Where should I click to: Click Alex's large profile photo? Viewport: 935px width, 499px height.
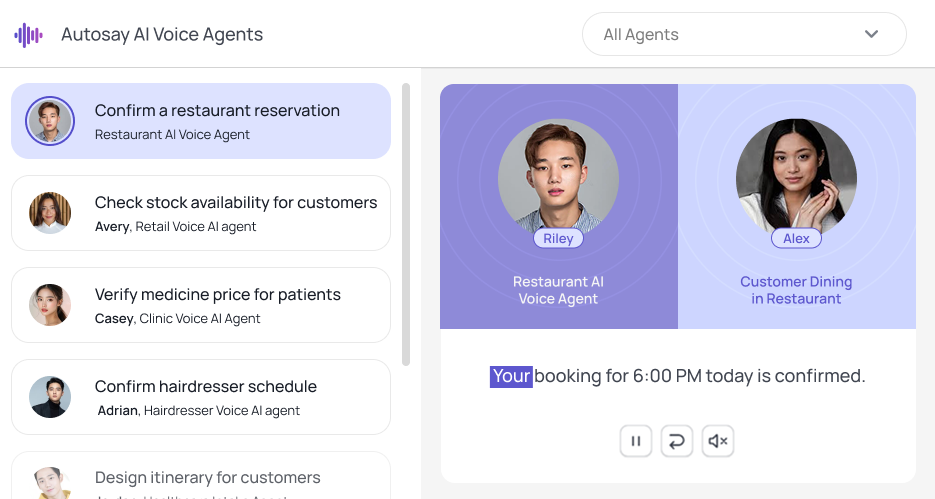tap(796, 178)
